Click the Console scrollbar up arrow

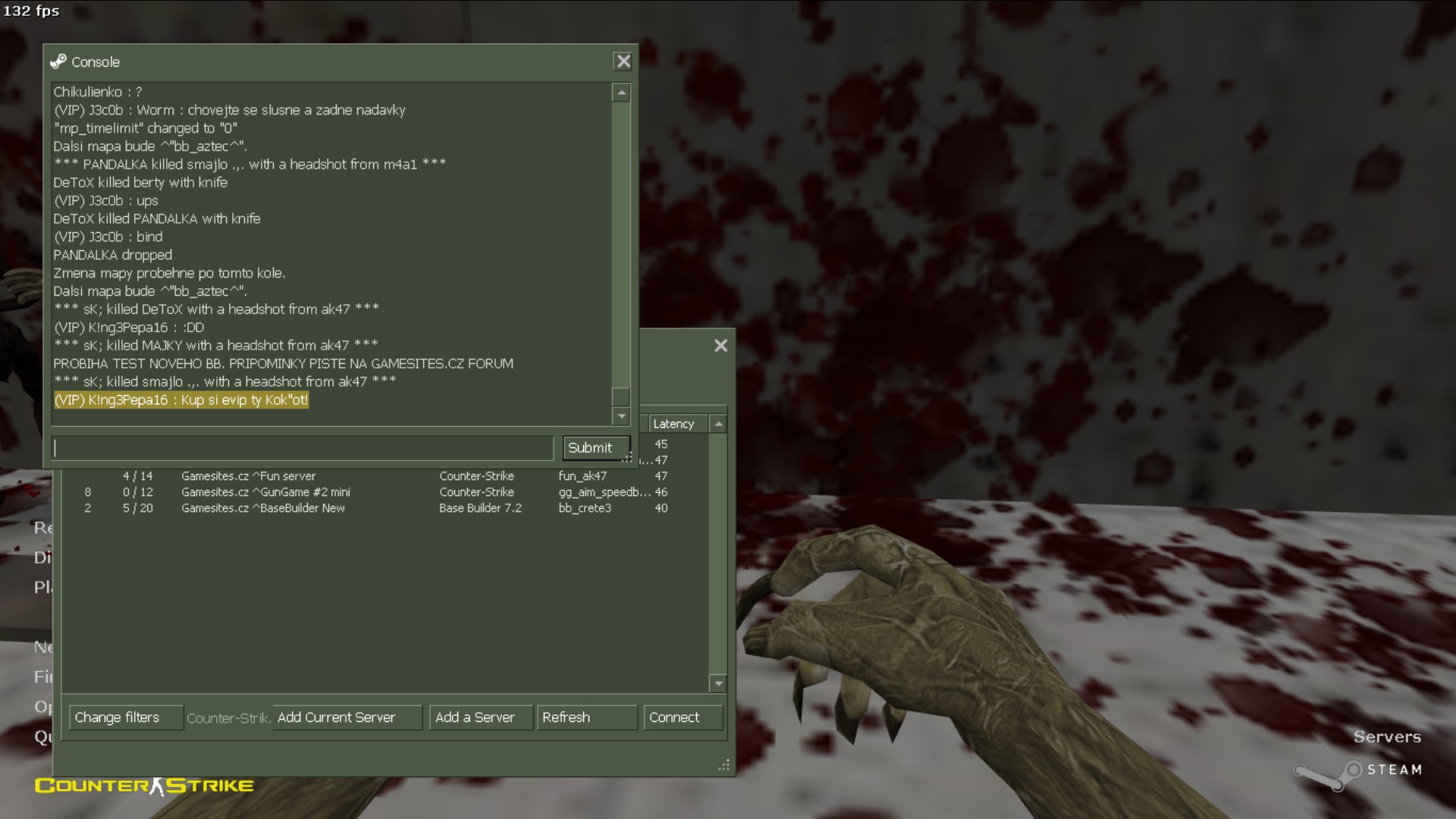coord(621,93)
